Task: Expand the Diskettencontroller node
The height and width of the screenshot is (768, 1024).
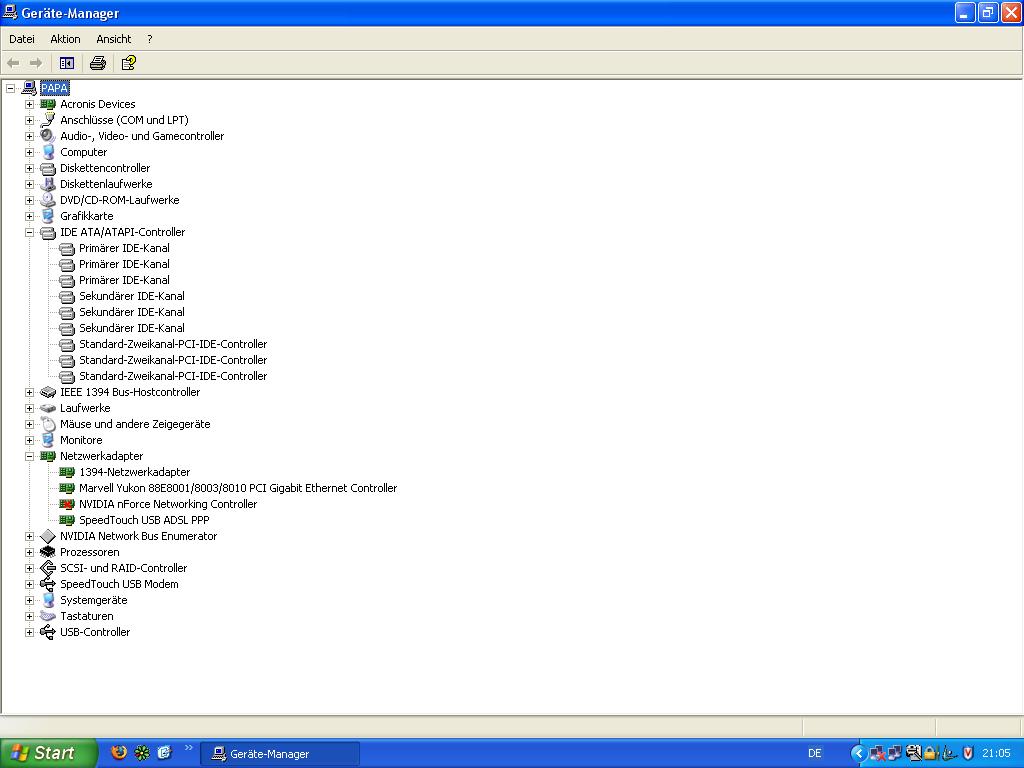Action: coord(29,168)
